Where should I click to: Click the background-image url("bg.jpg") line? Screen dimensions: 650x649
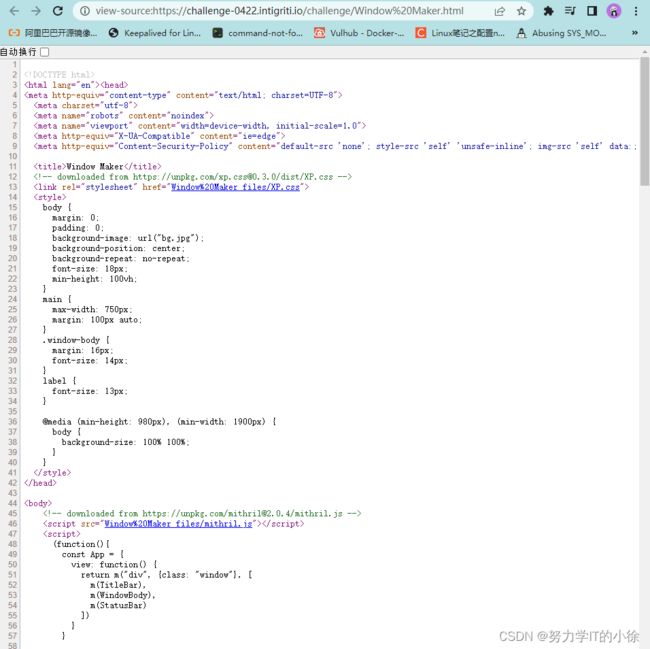[x=128, y=238]
